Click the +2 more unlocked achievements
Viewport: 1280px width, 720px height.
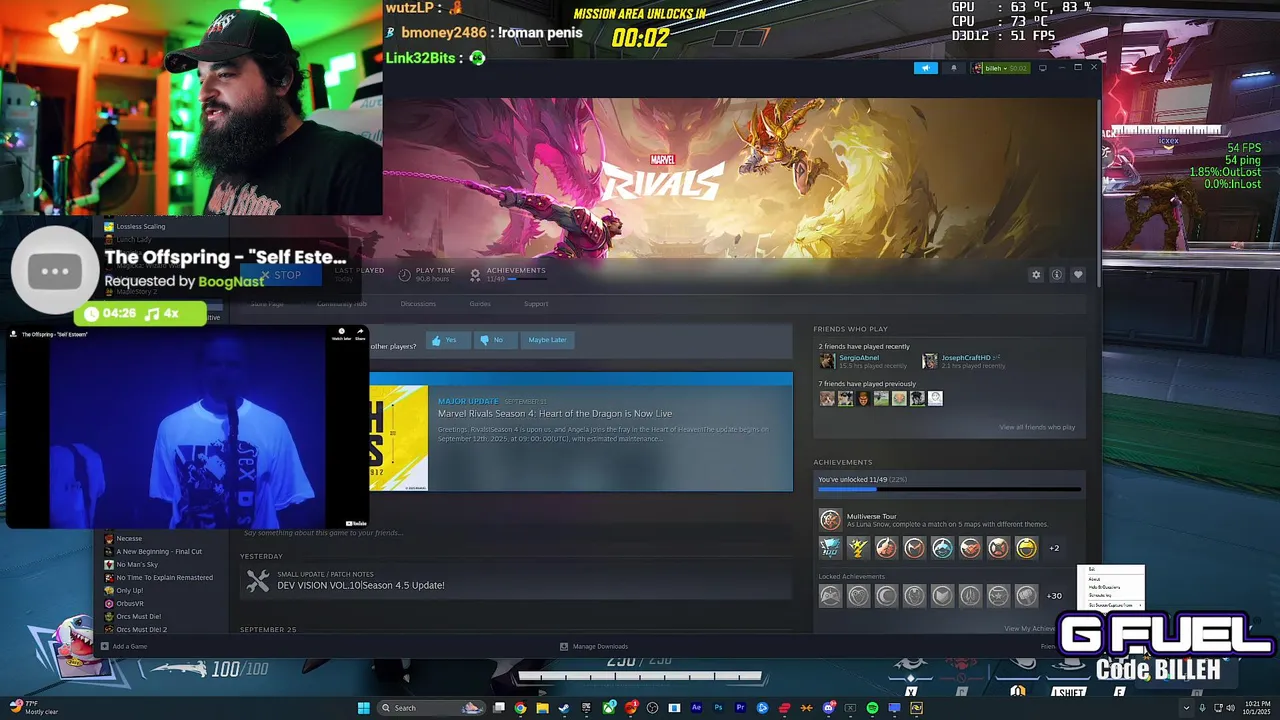(1054, 548)
